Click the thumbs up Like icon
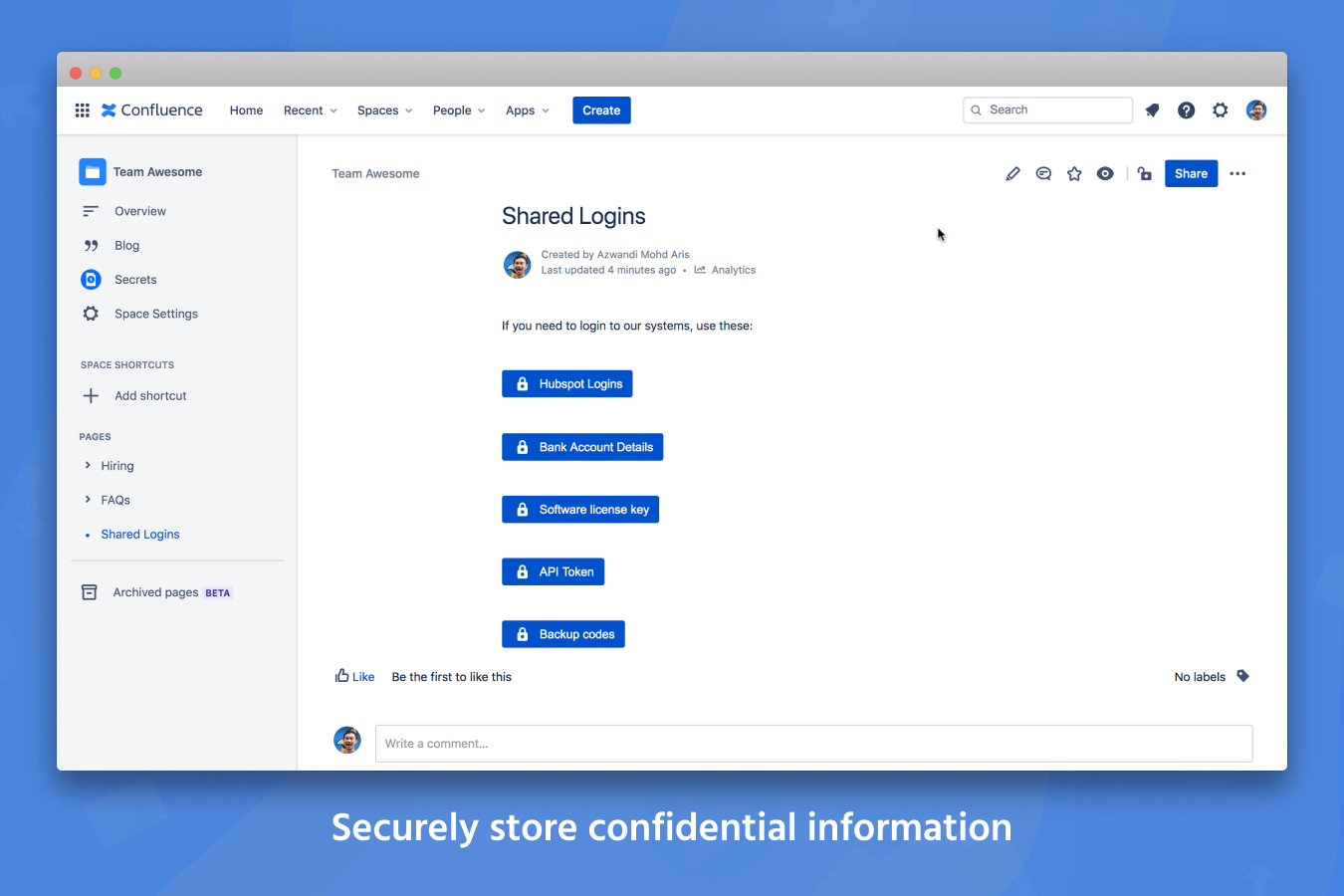 tap(341, 675)
